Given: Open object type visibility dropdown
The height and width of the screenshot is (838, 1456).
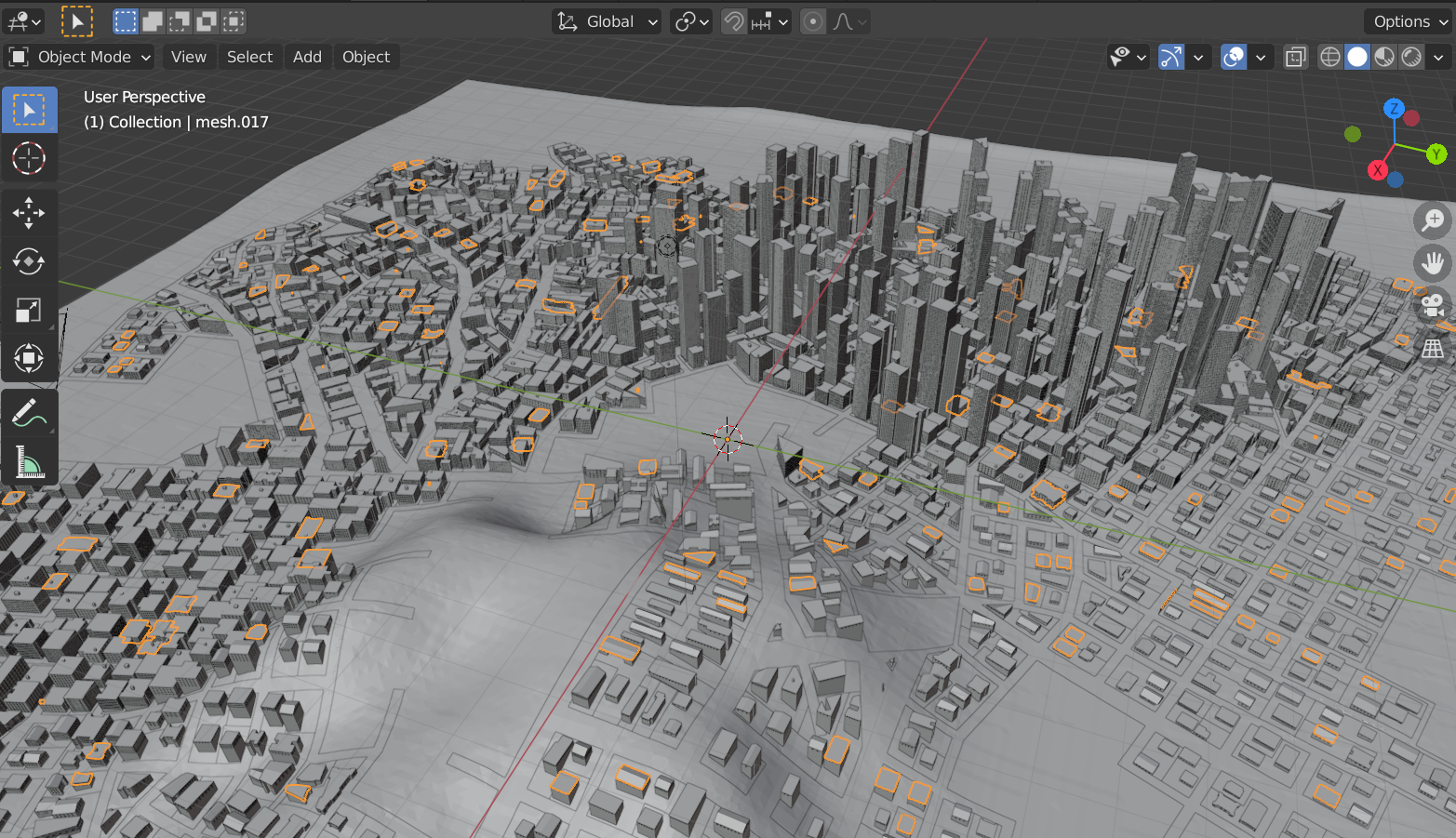Looking at the screenshot, I should (x=1128, y=57).
